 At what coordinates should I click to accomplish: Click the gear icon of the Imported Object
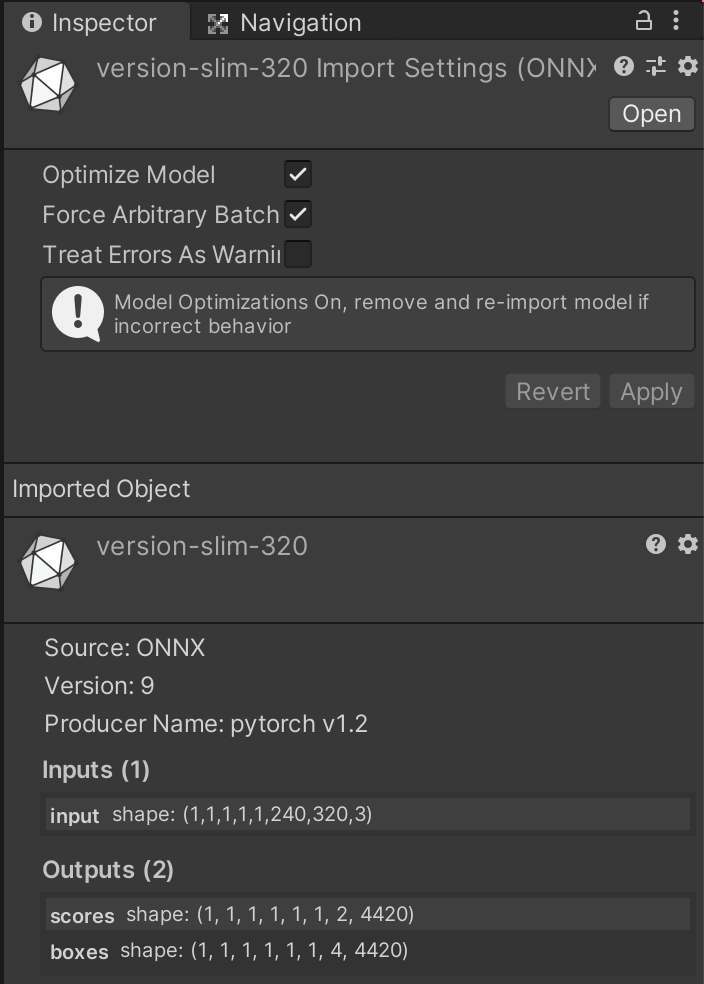(x=688, y=544)
